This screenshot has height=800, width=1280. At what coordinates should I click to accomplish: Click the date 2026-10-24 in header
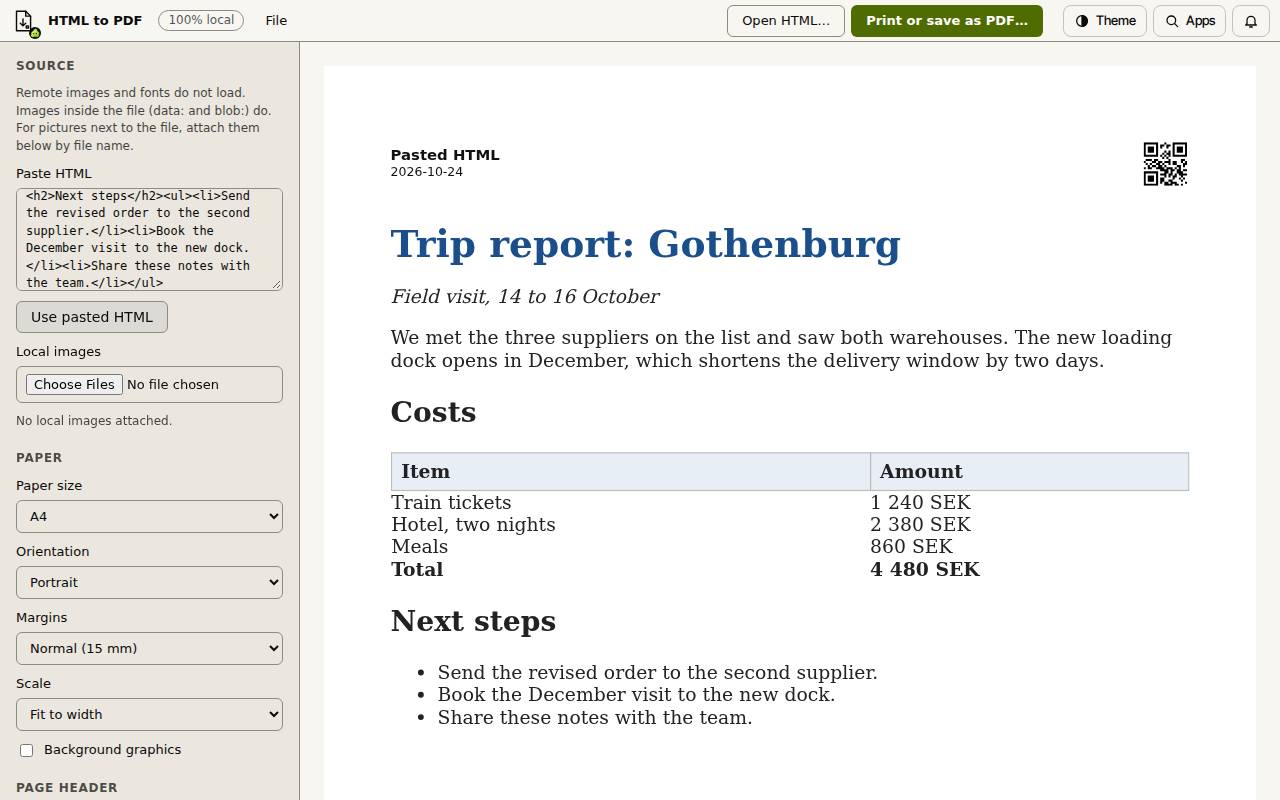[427, 172]
